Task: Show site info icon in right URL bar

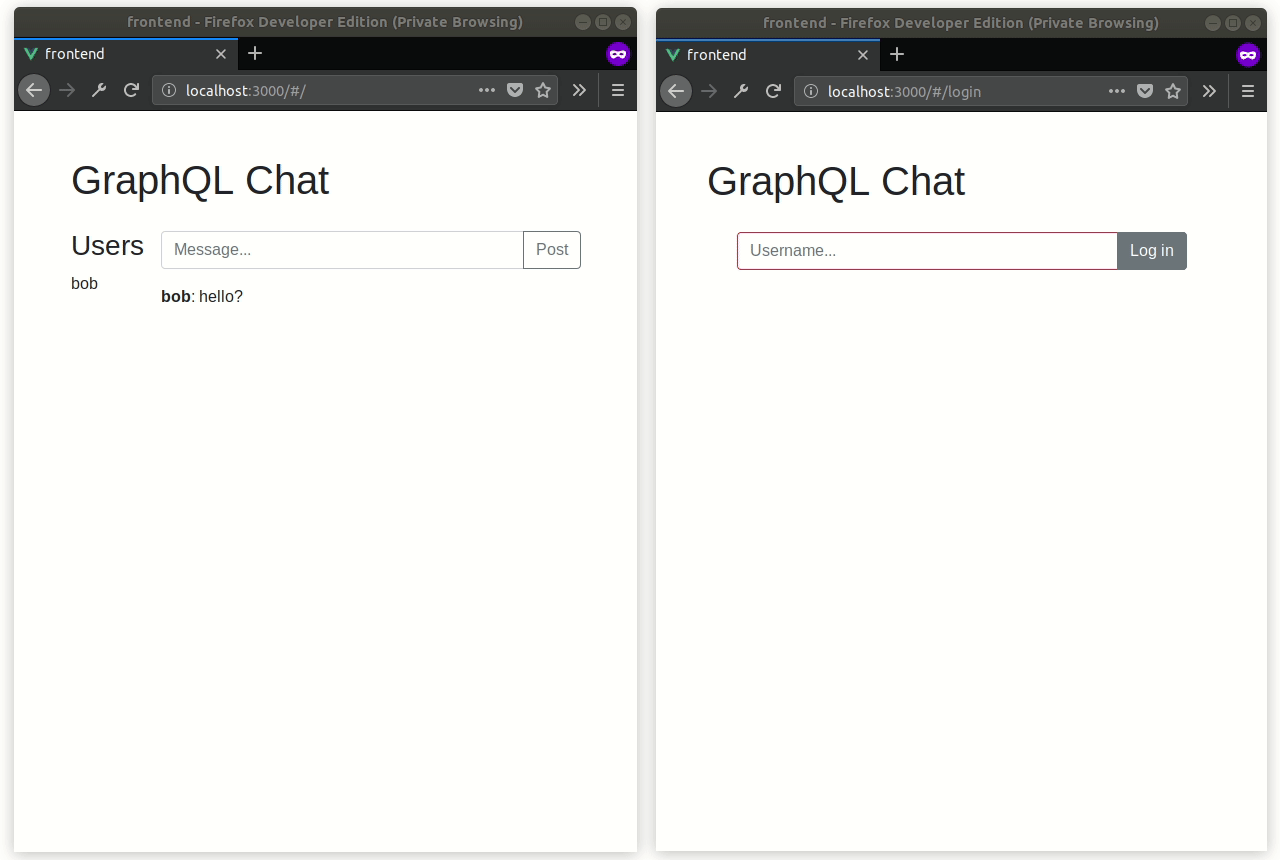Action: (x=811, y=91)
